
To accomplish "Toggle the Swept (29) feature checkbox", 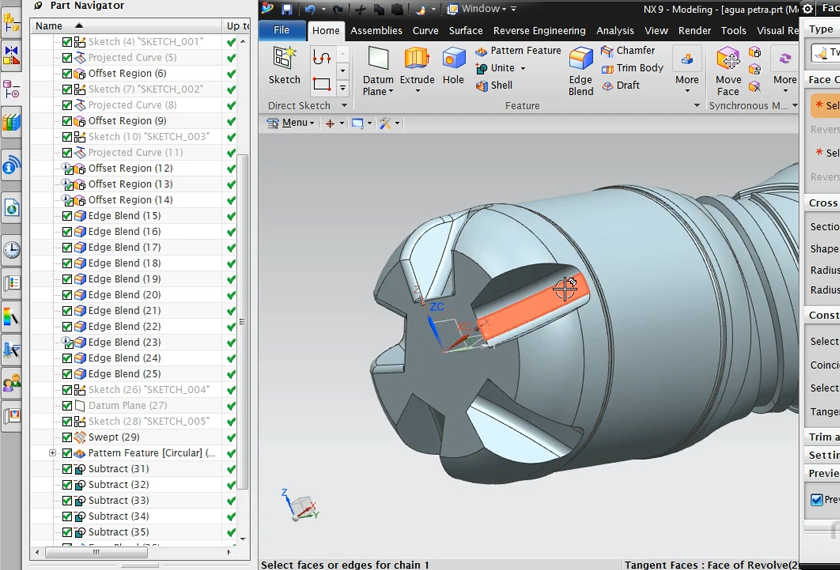I will tap(67, 437).
